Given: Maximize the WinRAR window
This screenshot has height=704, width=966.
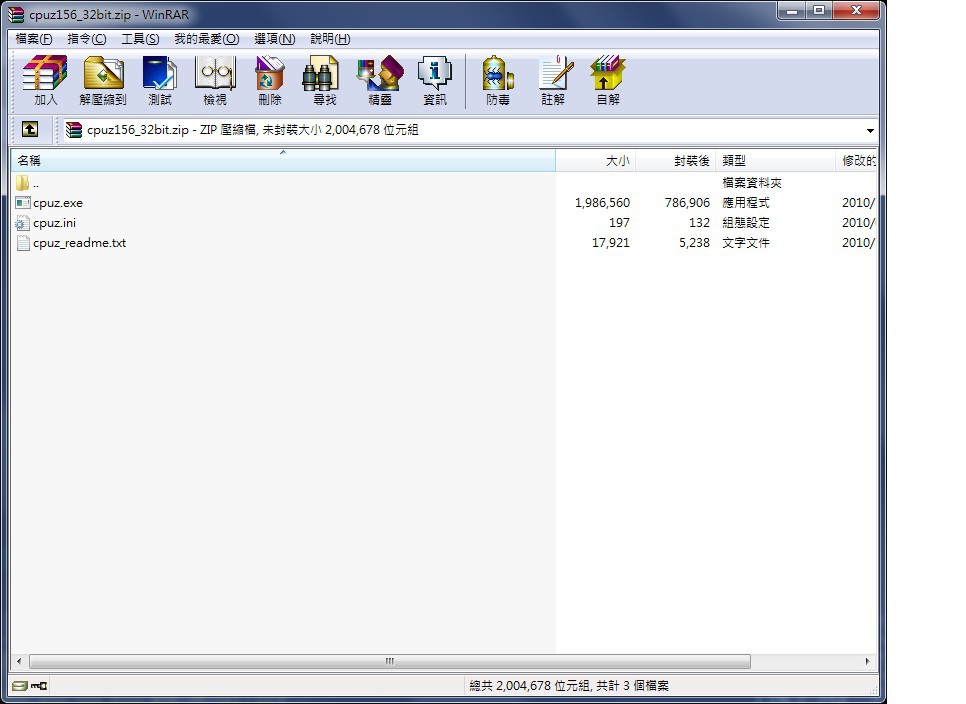Looking at the screenshot, I should 819,10.
